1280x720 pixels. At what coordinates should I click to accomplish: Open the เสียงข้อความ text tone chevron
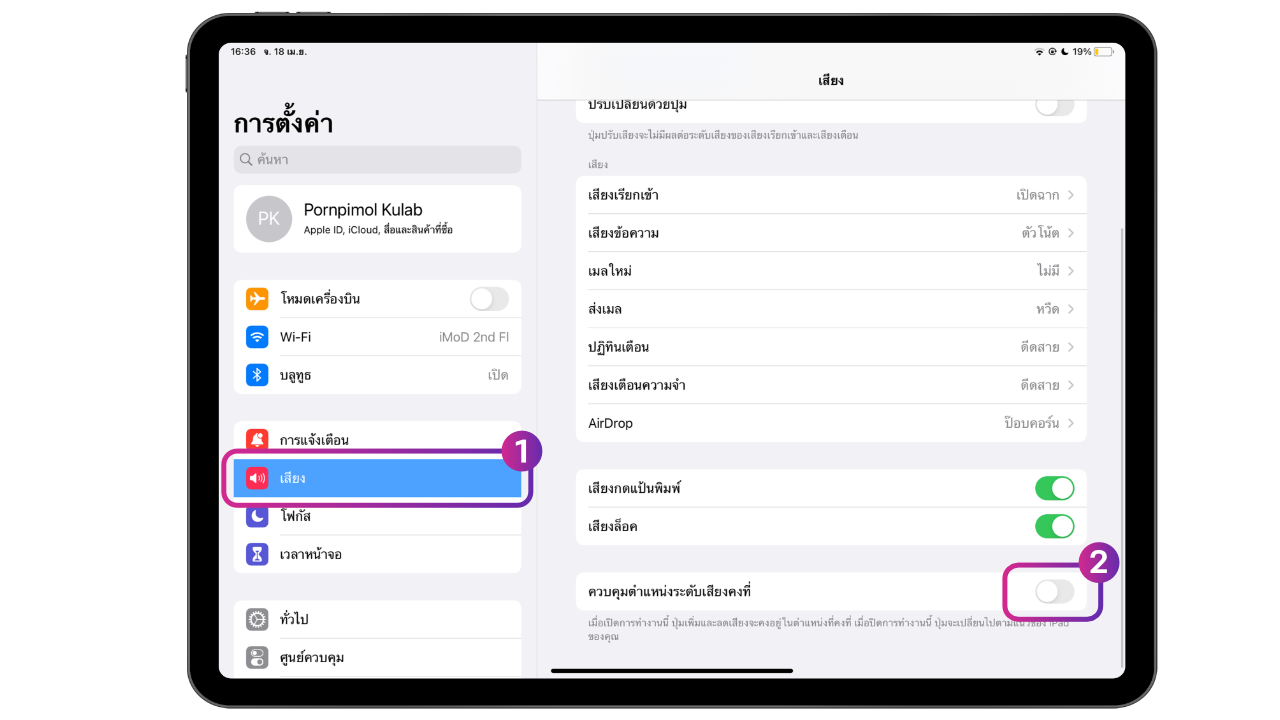(1070, 233)
